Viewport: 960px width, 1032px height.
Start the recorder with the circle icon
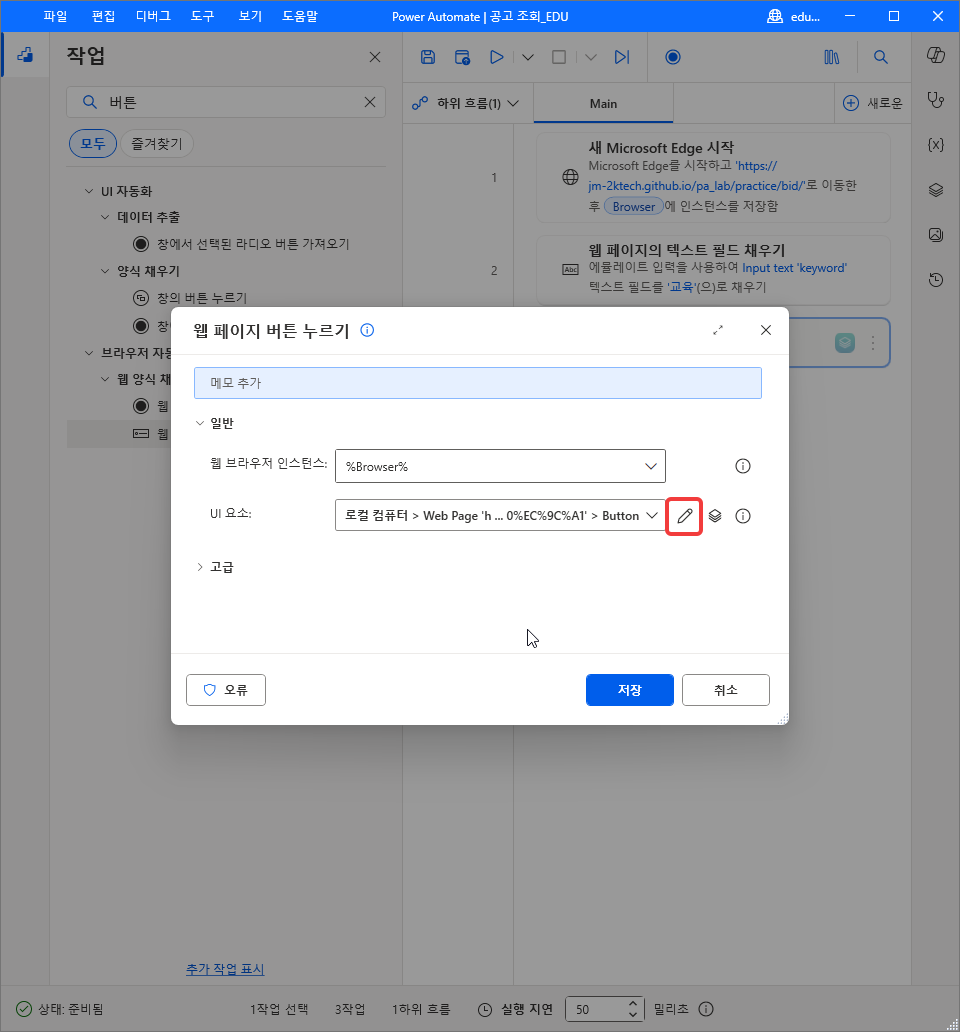[672, 57]
